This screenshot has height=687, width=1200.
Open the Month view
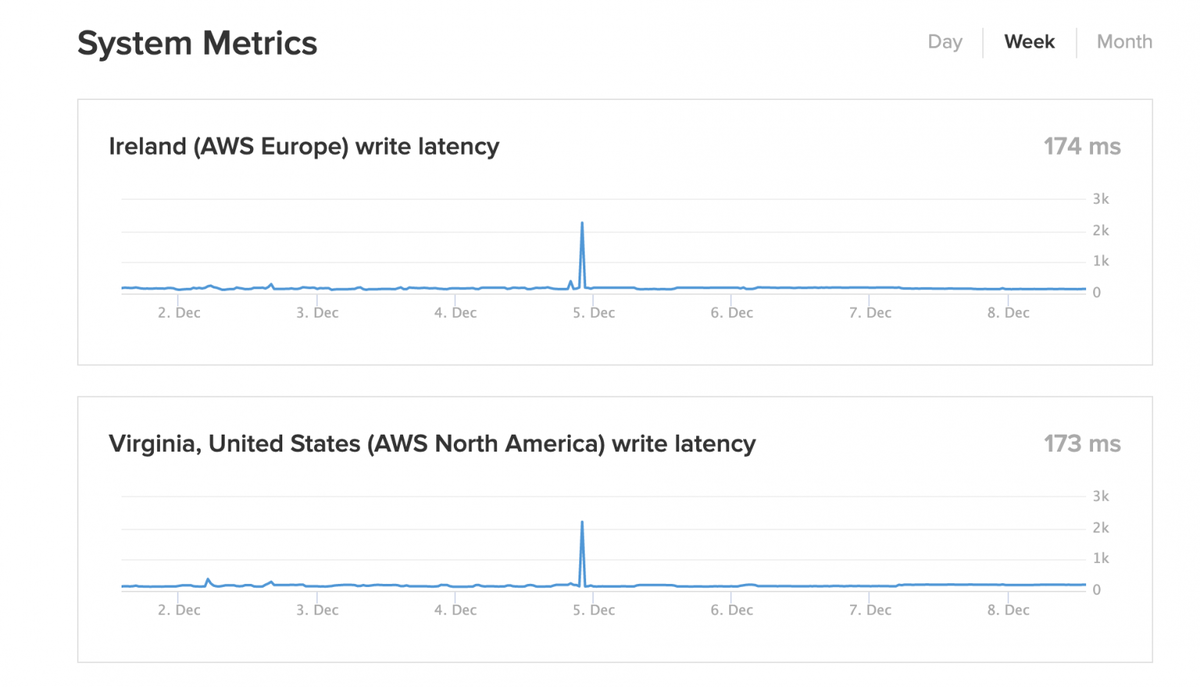(x=1124, y=42)
